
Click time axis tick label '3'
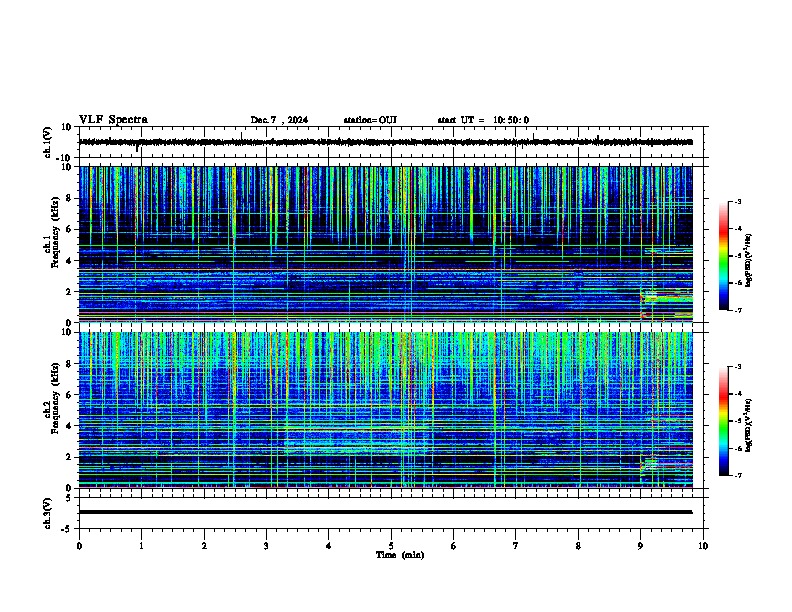click(266, 546)
